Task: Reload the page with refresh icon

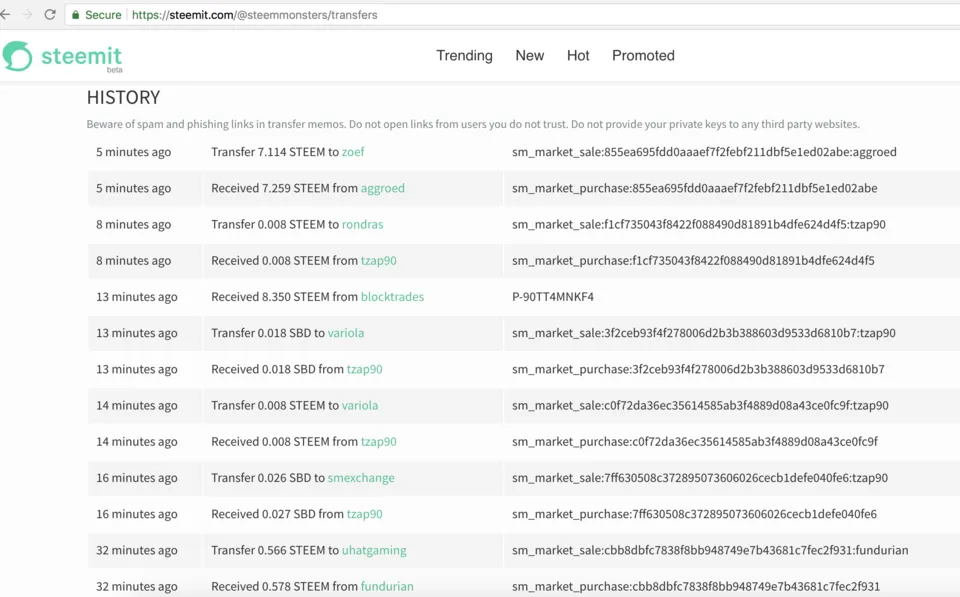Action: (x=50, y=15)
